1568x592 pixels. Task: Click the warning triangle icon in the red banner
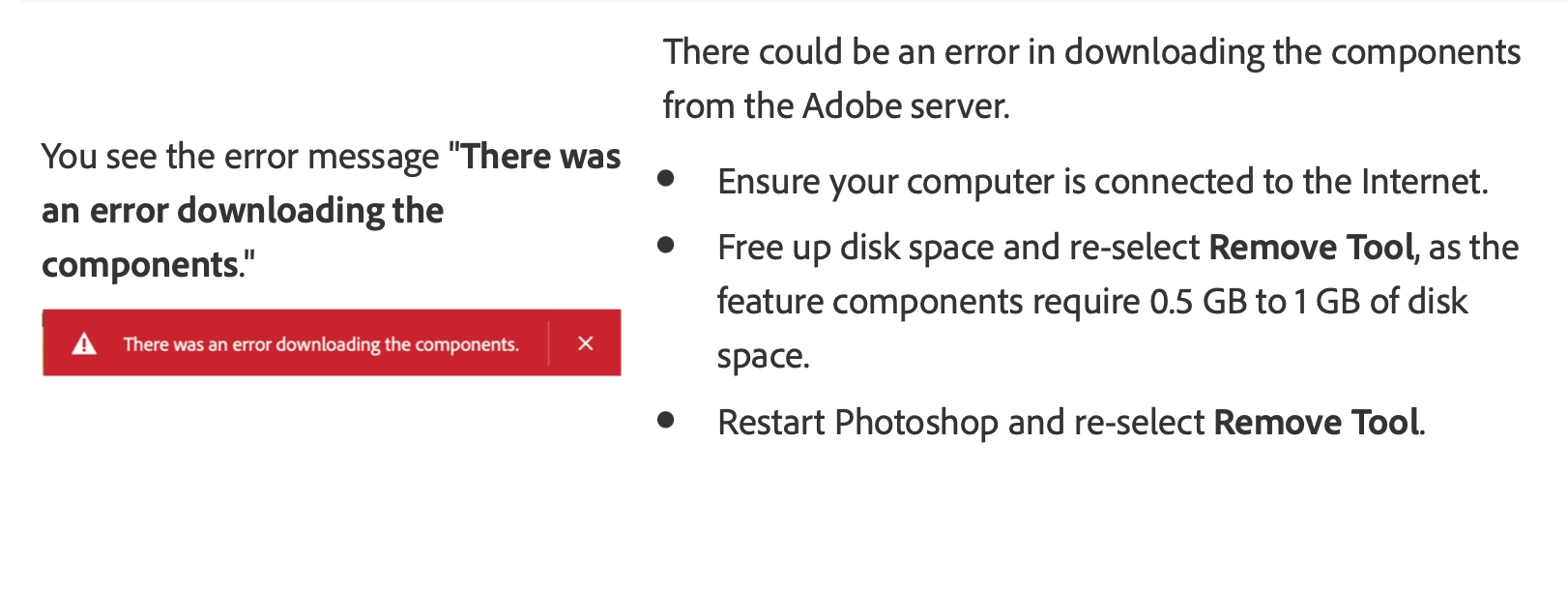[84, 343]
